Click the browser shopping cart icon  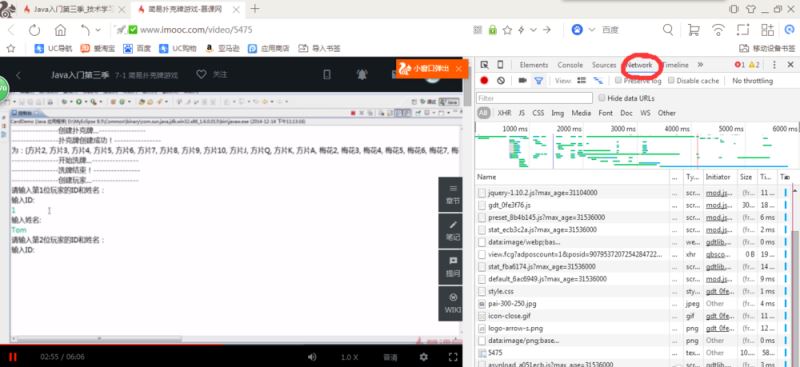[693, 30]
